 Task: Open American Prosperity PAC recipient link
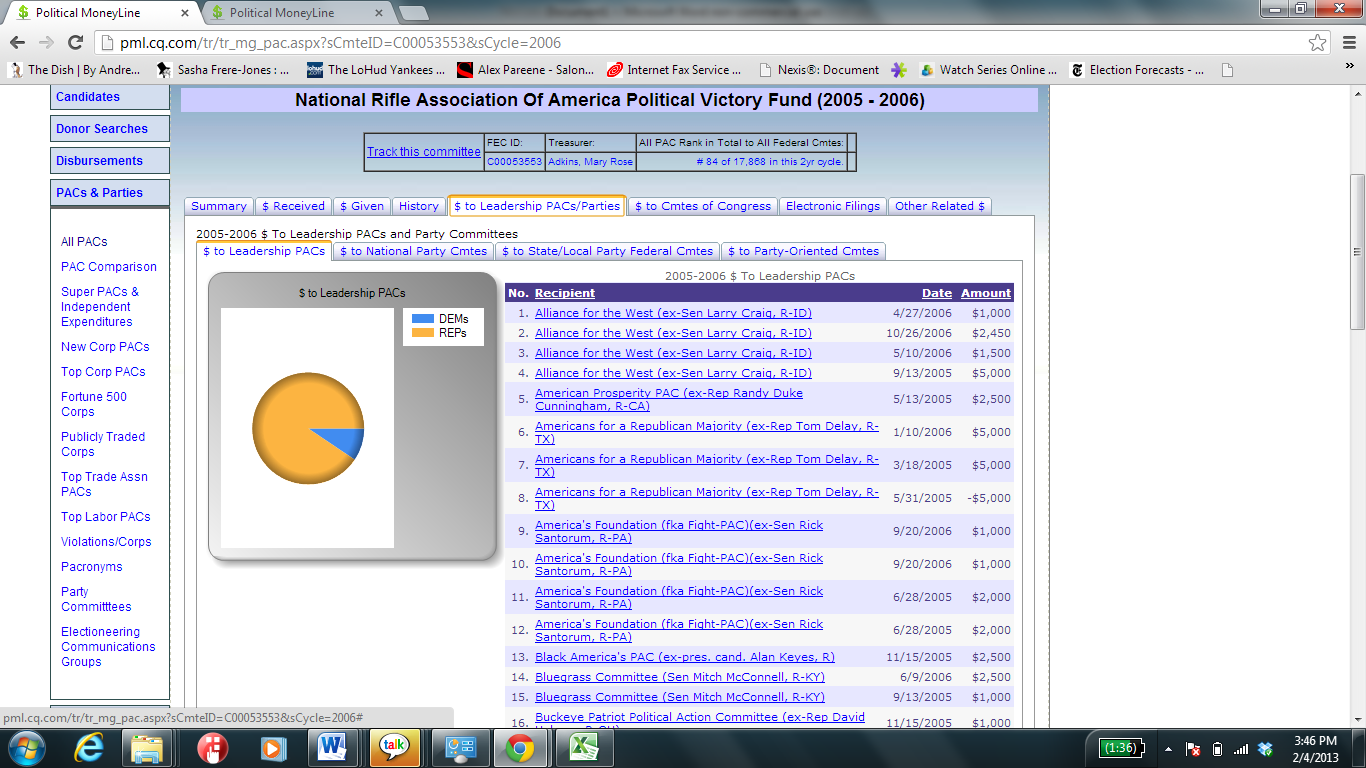[x=669, y=399]
